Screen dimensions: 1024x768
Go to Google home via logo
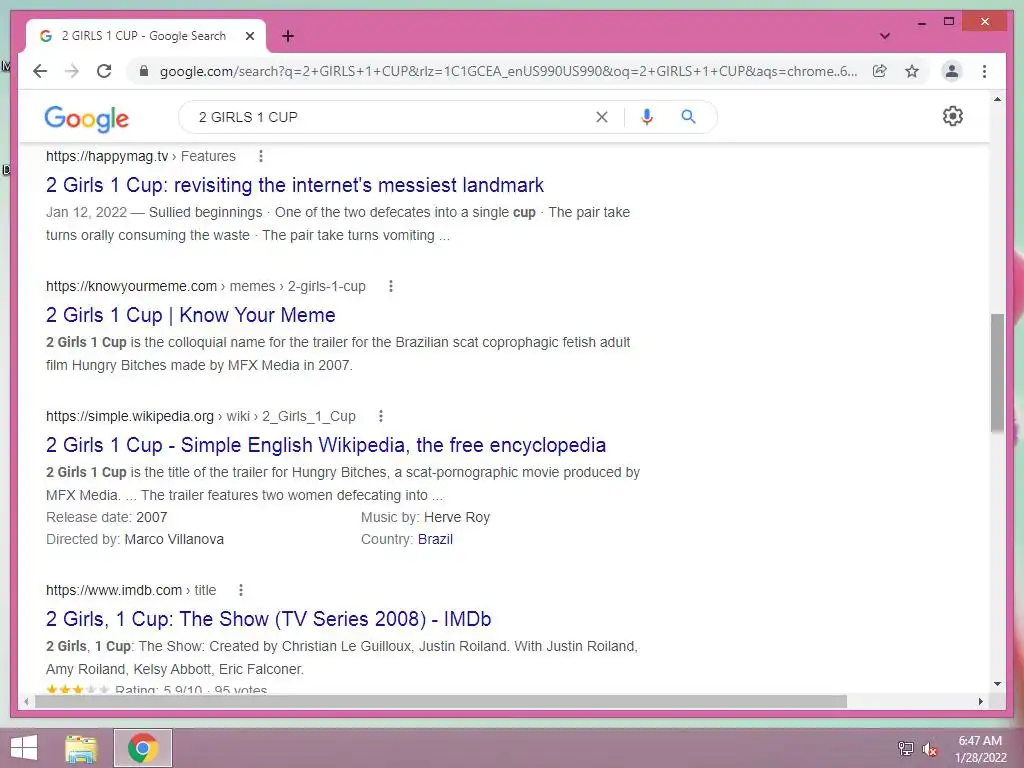tap(87, 118)
